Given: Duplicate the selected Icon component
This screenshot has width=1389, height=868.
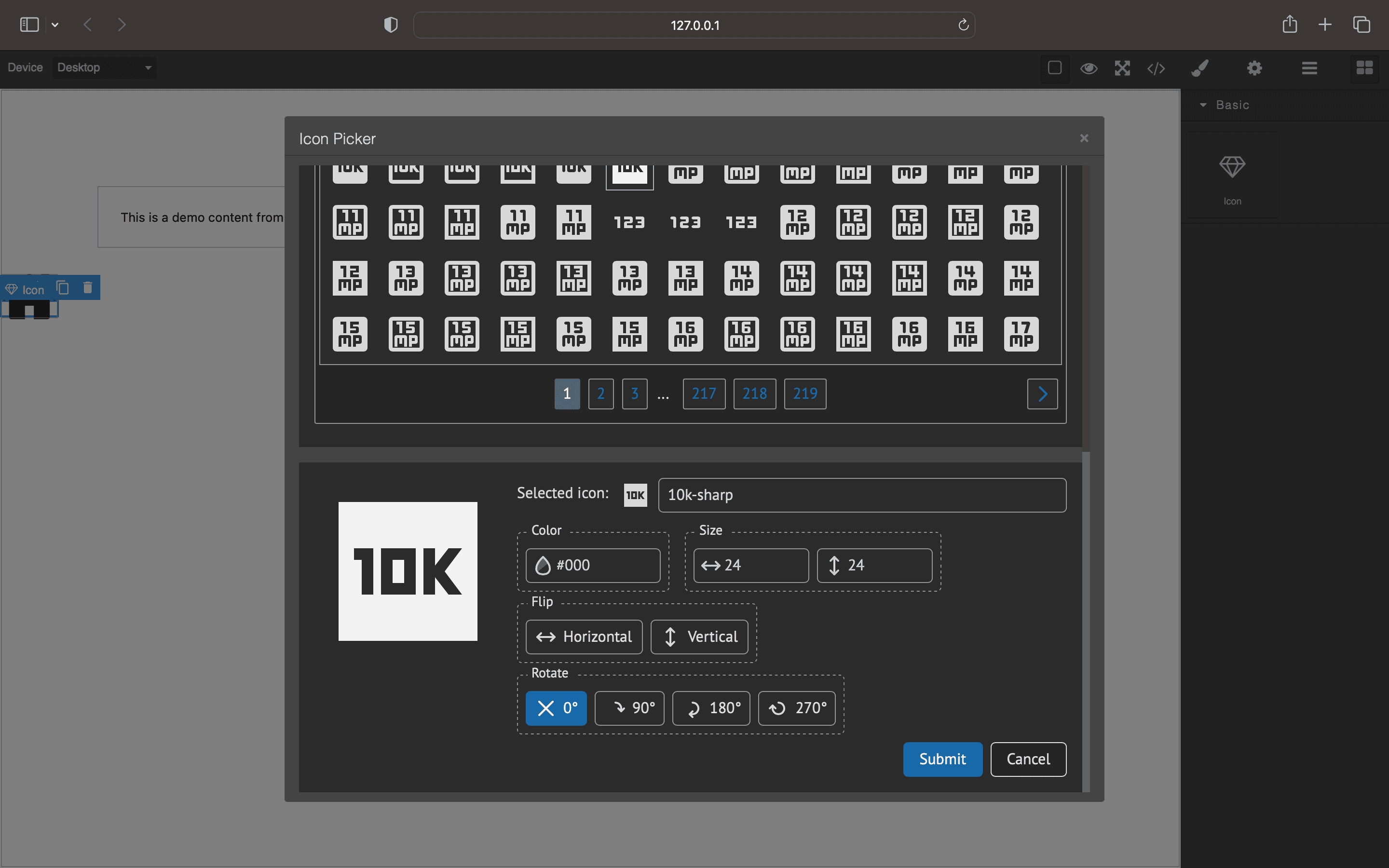Looking at the screenshot, I should pos(63,287).
